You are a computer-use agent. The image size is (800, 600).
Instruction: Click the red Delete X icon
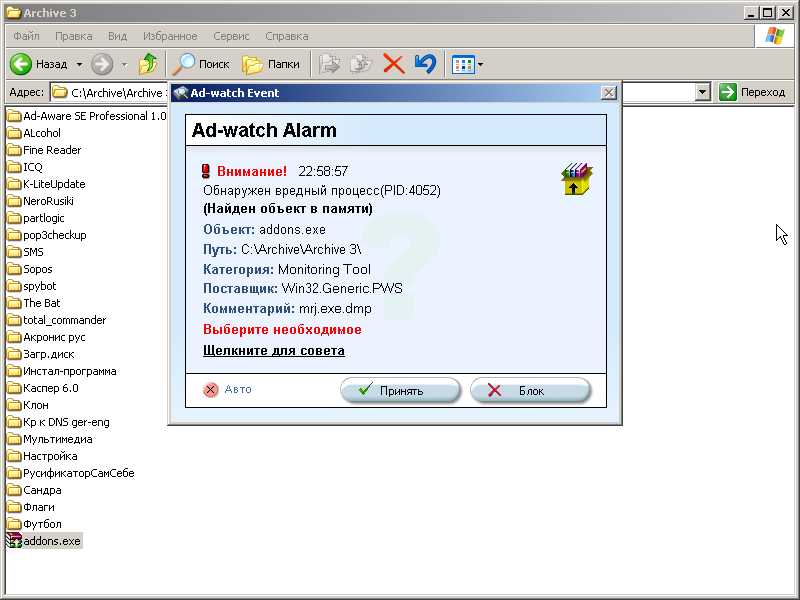pos(393,64)
